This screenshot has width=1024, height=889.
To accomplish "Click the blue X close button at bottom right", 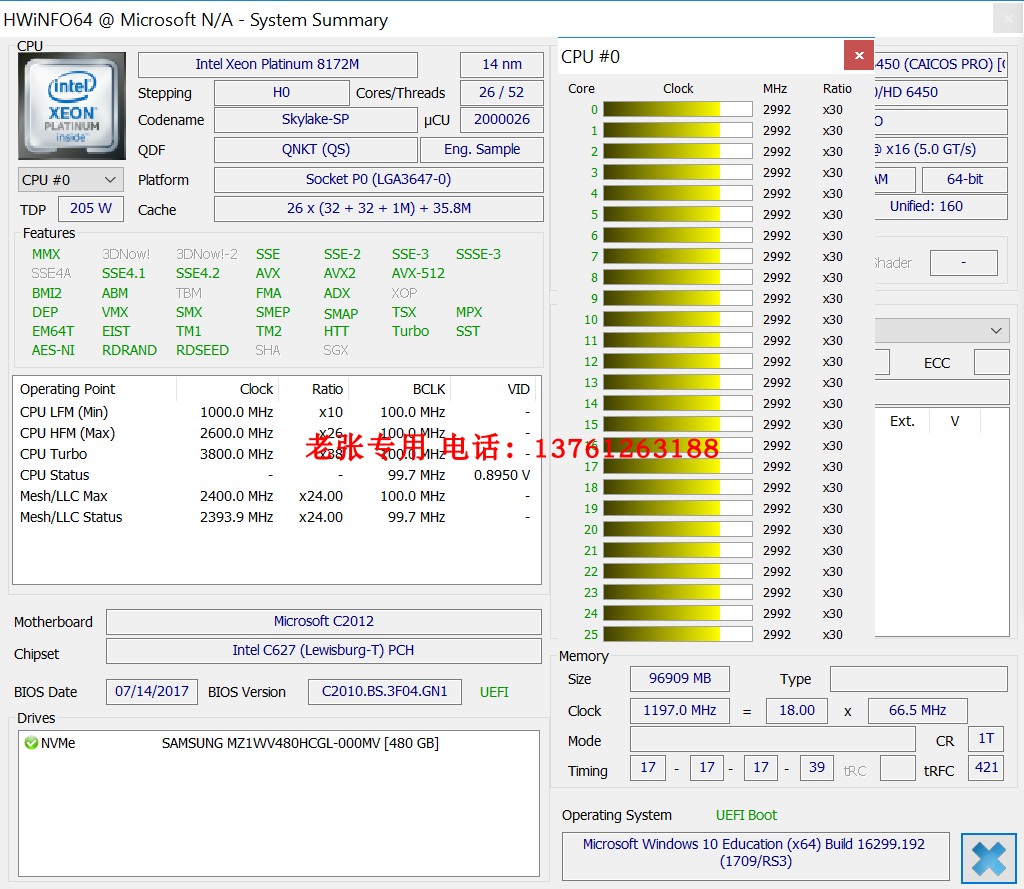I will pyautogui.click(x=988, y=858).
